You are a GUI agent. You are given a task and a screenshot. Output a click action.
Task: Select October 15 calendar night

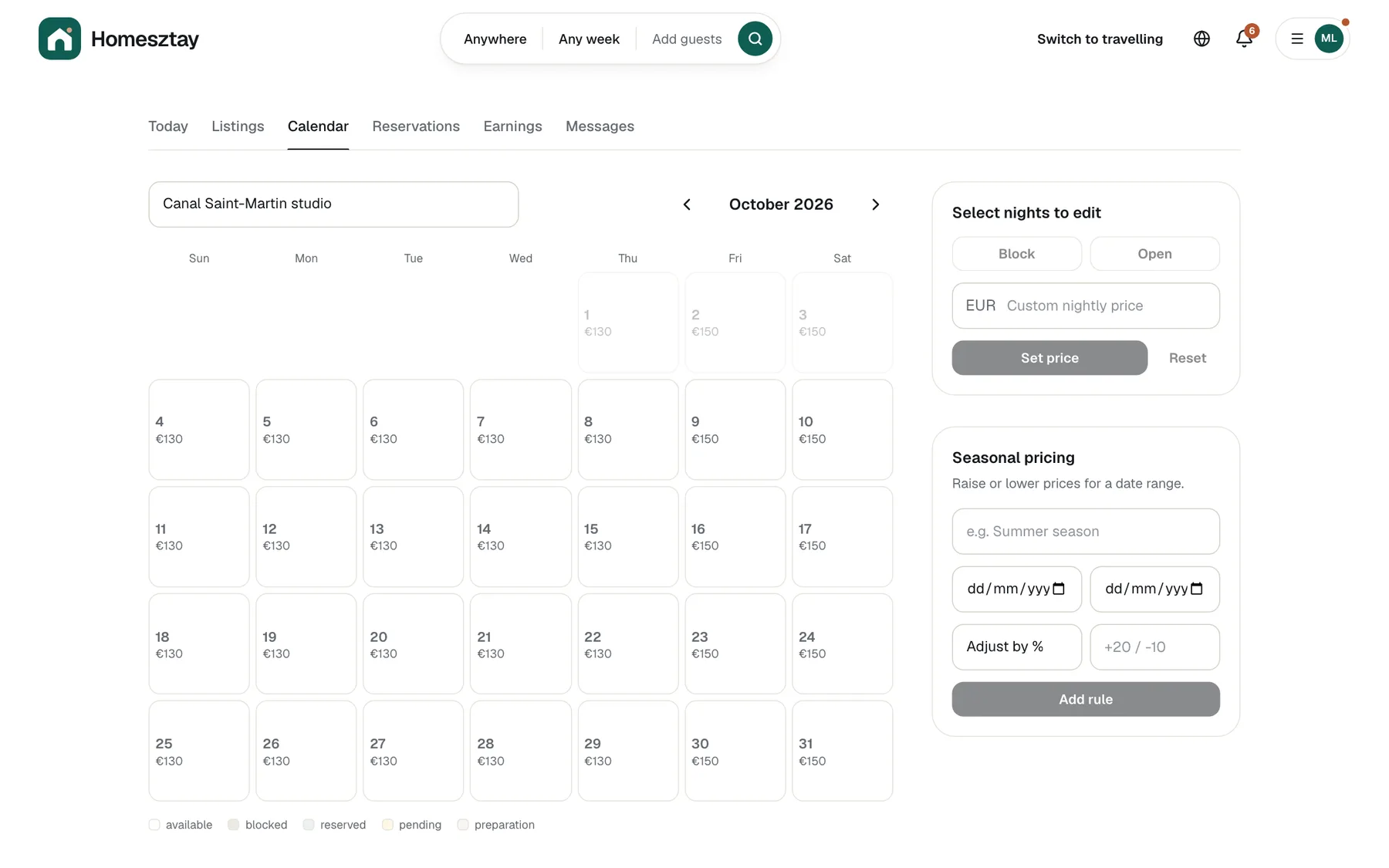click(628, 537)
